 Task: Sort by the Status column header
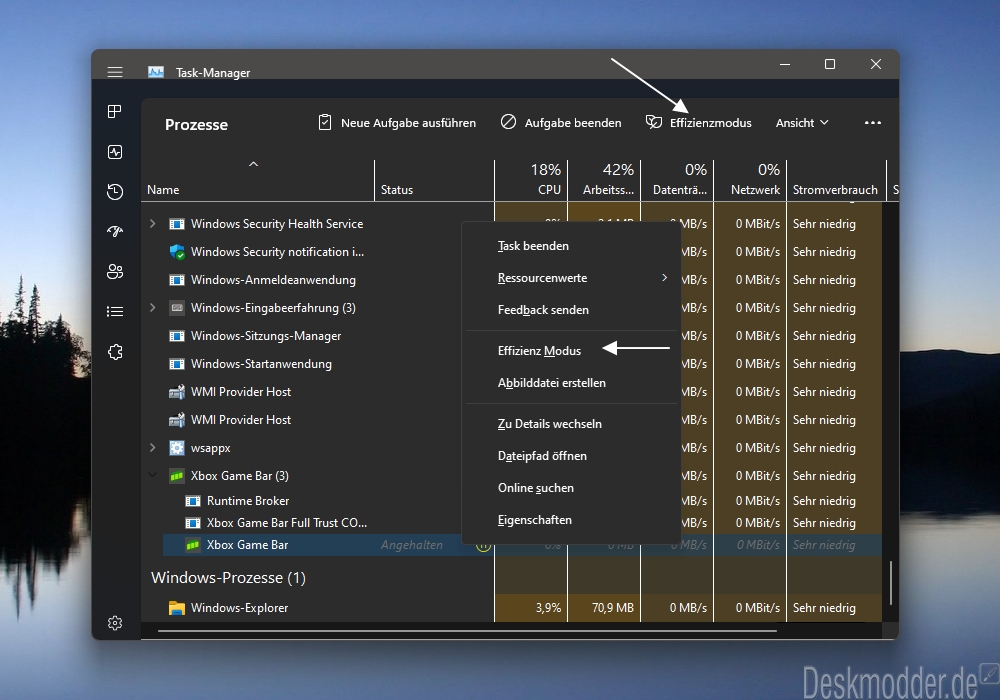pyautogui.click(x=434, y=180)
